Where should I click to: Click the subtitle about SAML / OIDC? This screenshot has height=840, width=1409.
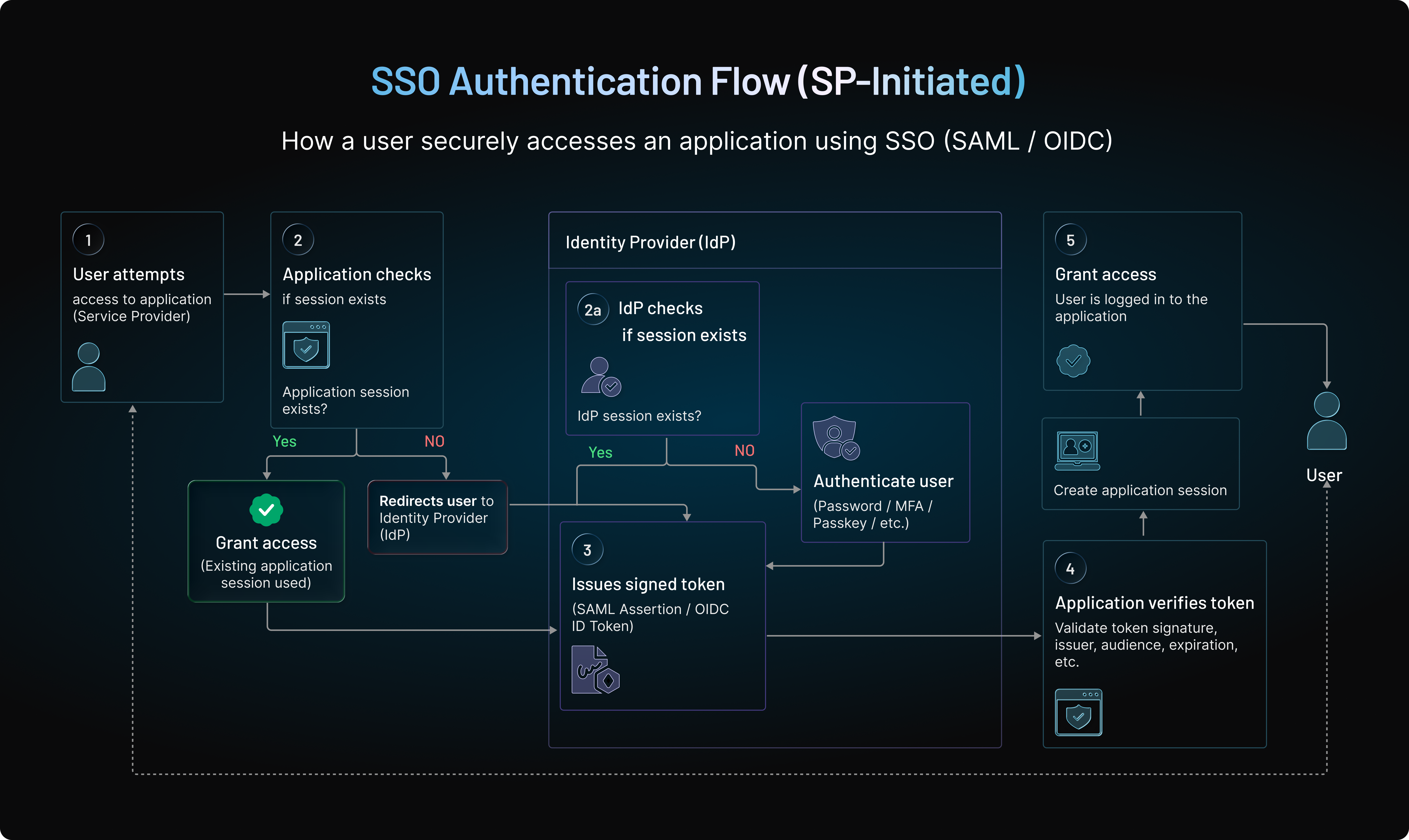click(697, 140)
